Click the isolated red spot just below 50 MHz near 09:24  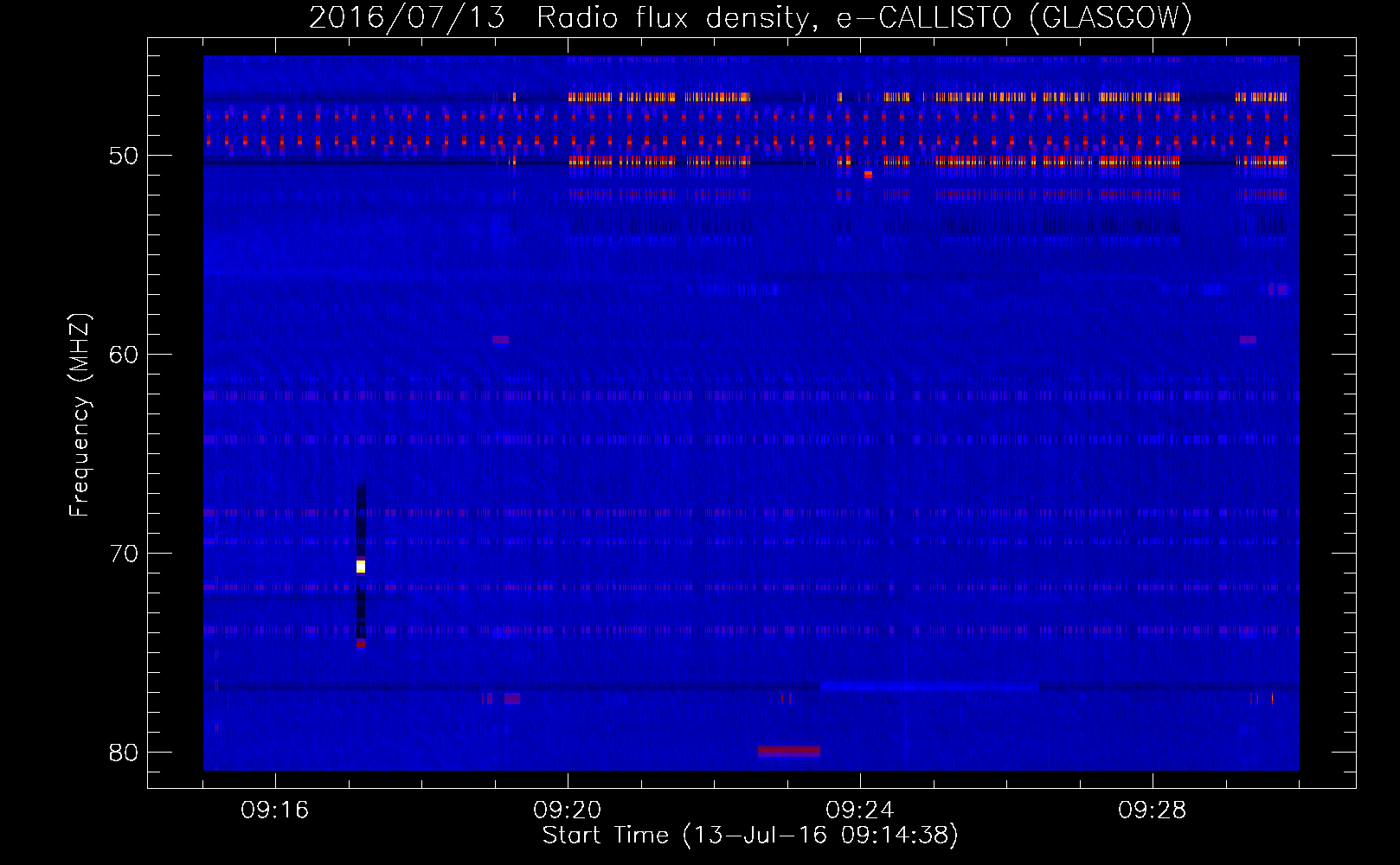pos(868,175)
